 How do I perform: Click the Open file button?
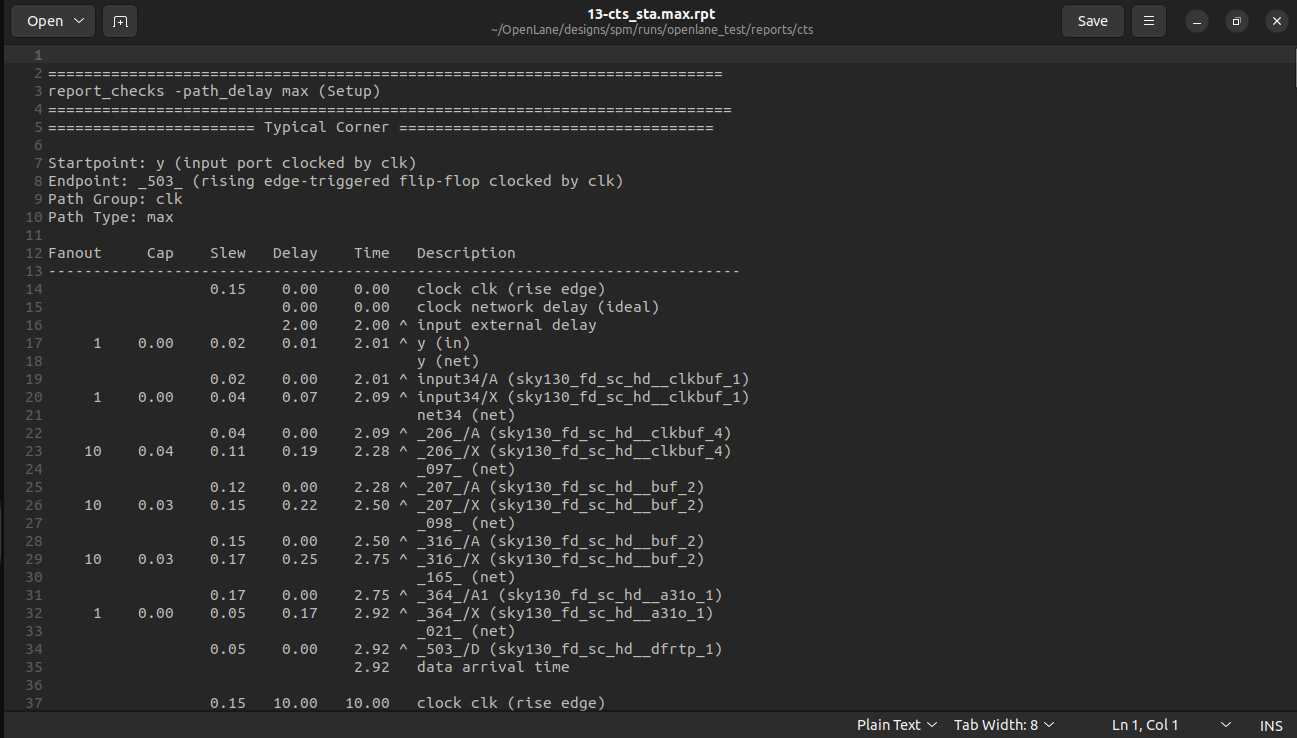43,20
